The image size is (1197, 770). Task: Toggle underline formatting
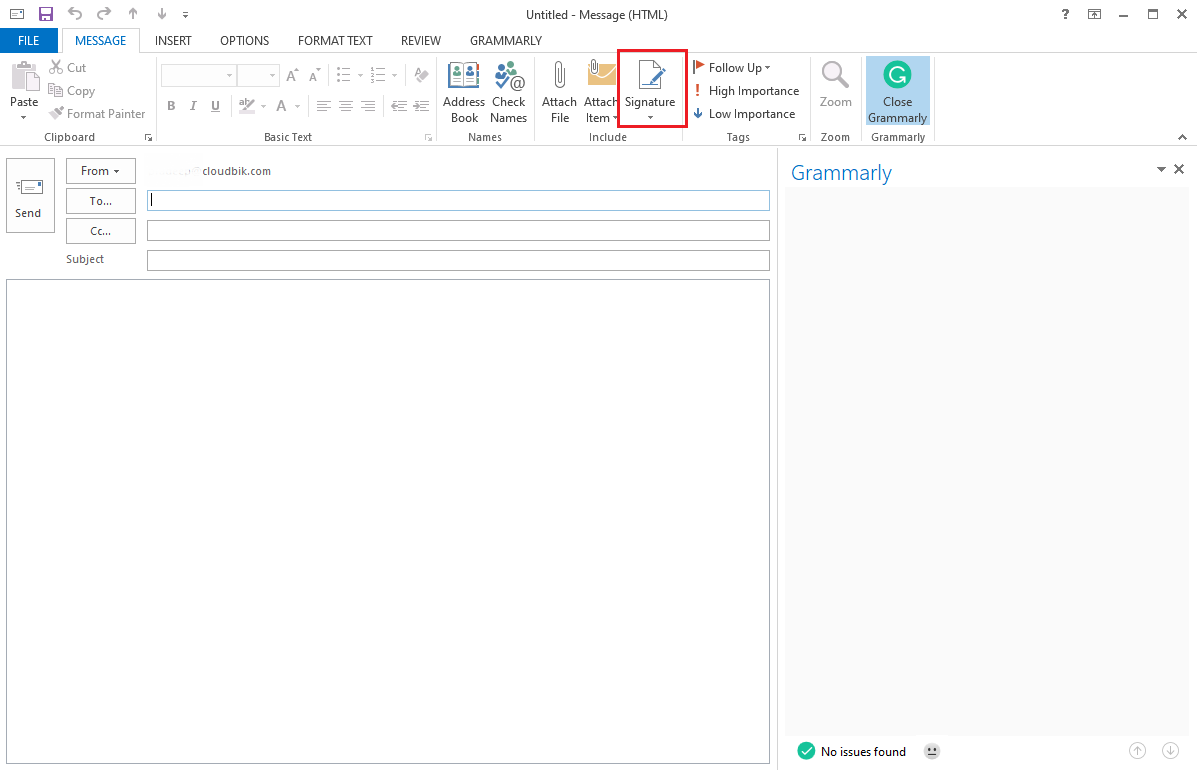click(215, 105)
